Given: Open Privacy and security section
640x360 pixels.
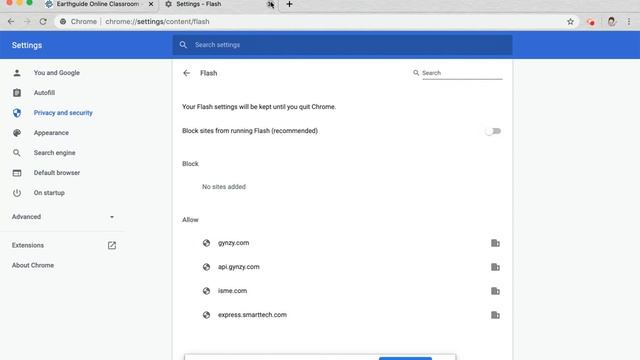Looking at the screenshot, I should click(x=63, y=113).
